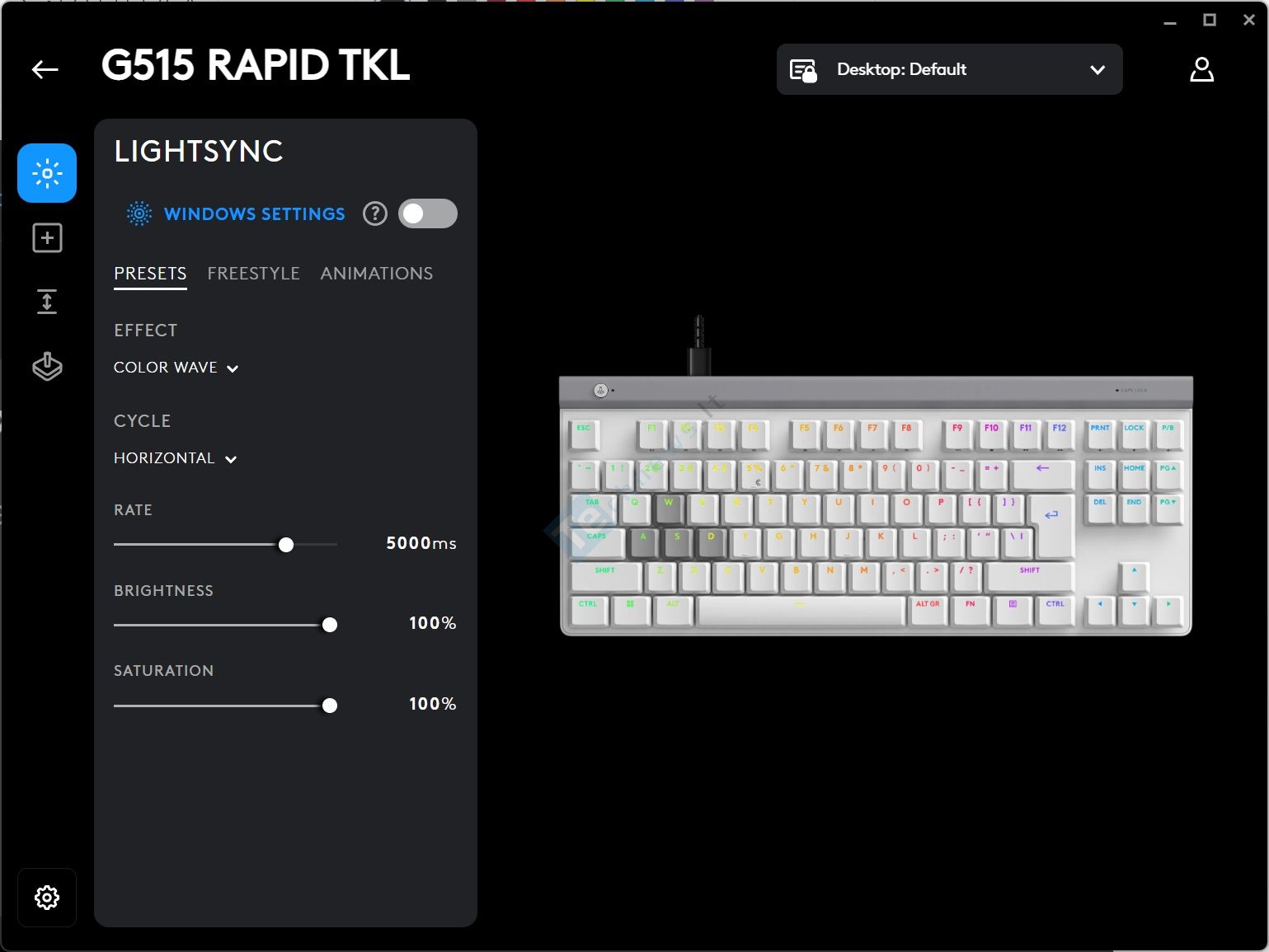The width and height of the screenshot is (1269, 952).
Task: Click the BRIGHTNESS slider handle
Action: (x=330, y=625)
